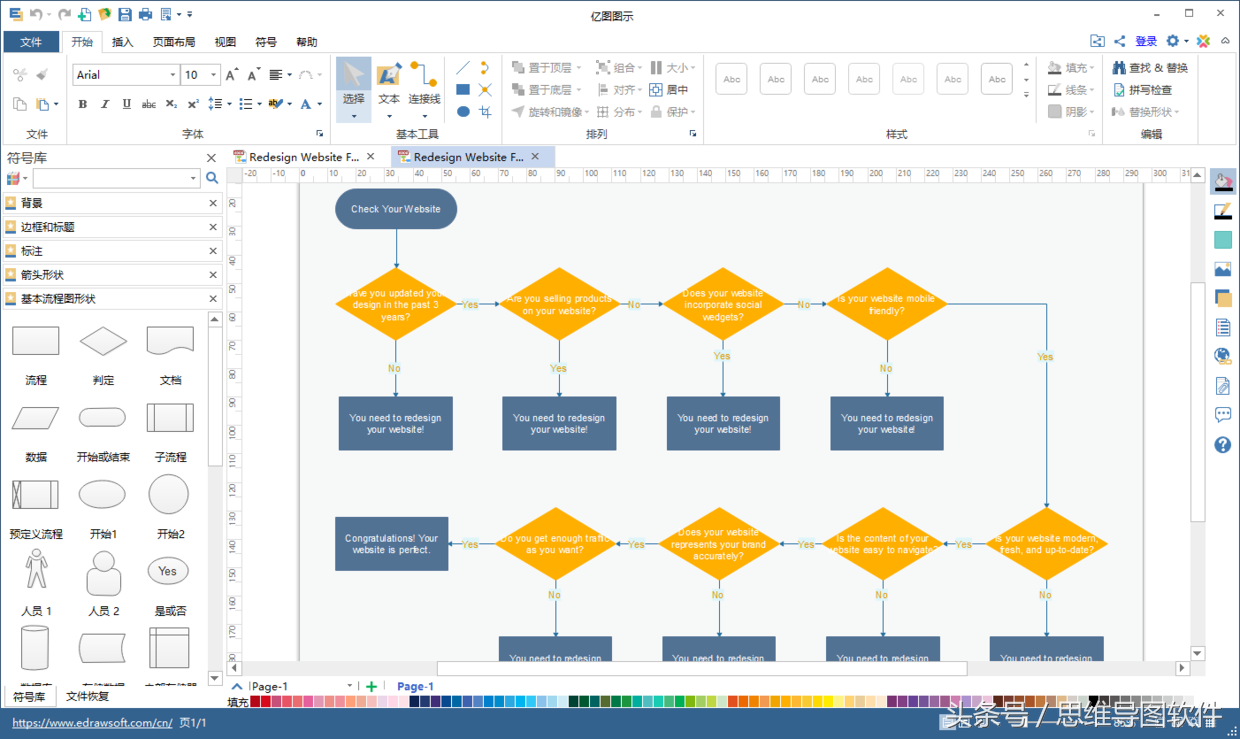Viewport: 1240px width, 739px height.
Task: Open the comments icon on right sidebar
Action: pyautogui.click(x=1222, y=415)
